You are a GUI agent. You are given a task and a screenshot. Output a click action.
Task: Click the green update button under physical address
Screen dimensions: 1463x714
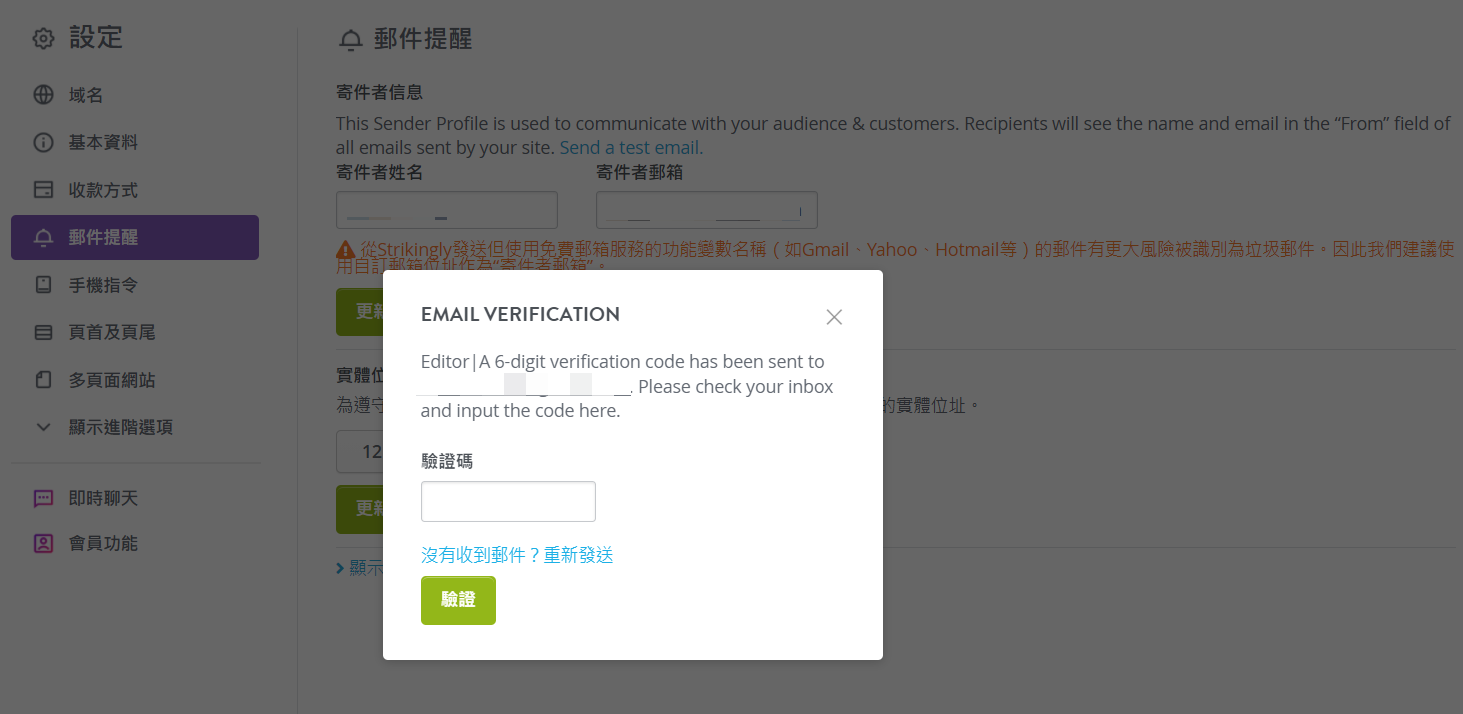point(359,509)
